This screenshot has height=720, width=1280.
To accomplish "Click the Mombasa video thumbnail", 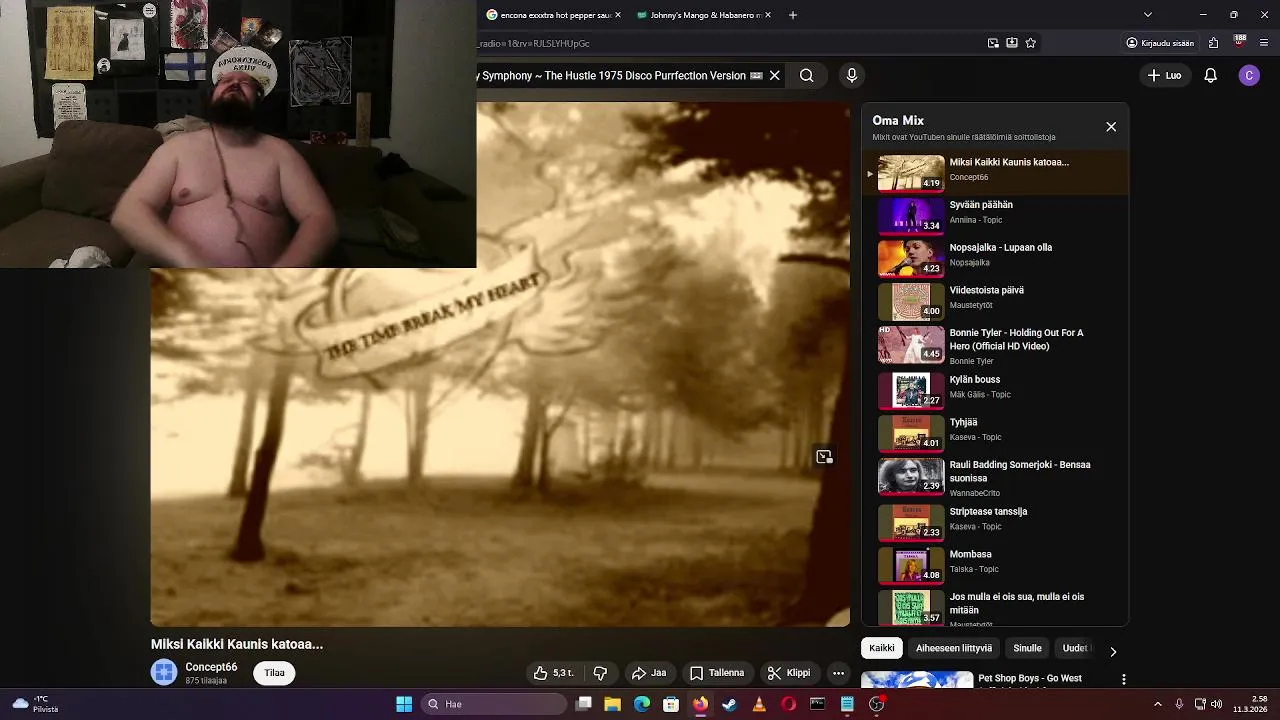I will pos(911,565).
